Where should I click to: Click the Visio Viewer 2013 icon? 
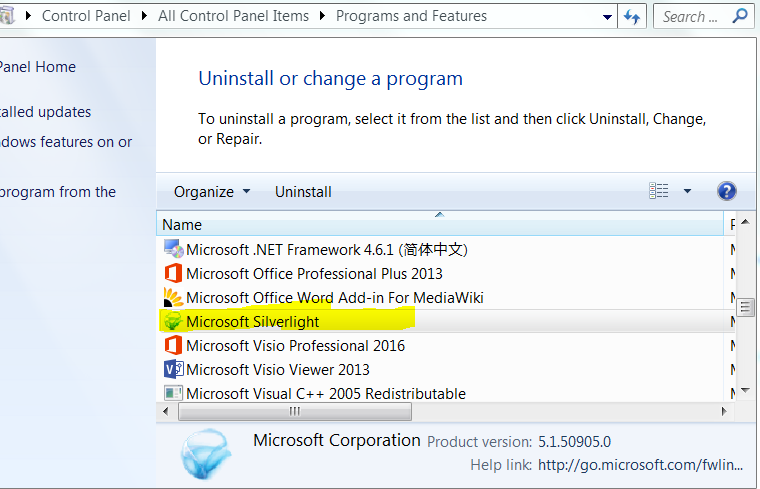(x=173, y=369)
